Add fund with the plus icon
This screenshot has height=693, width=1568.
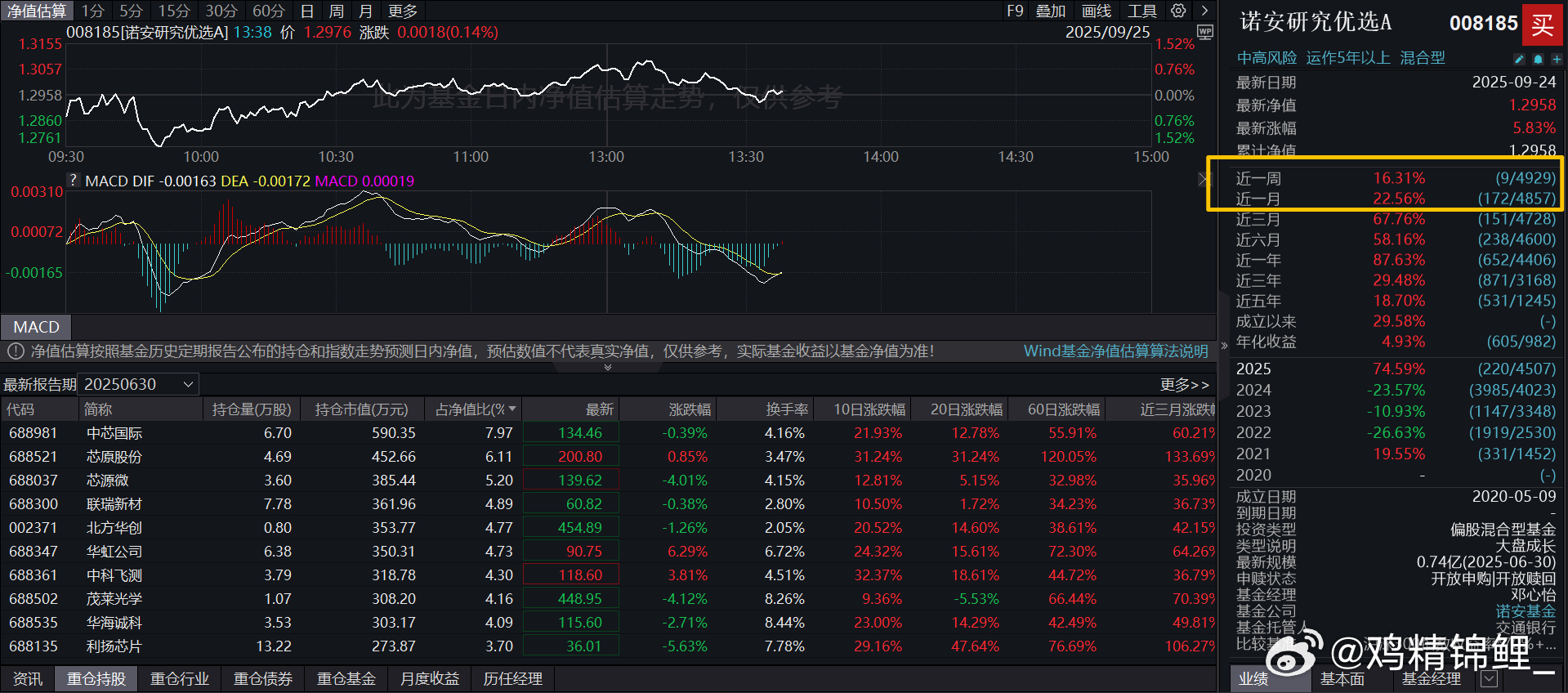(x=1556, y=59)
